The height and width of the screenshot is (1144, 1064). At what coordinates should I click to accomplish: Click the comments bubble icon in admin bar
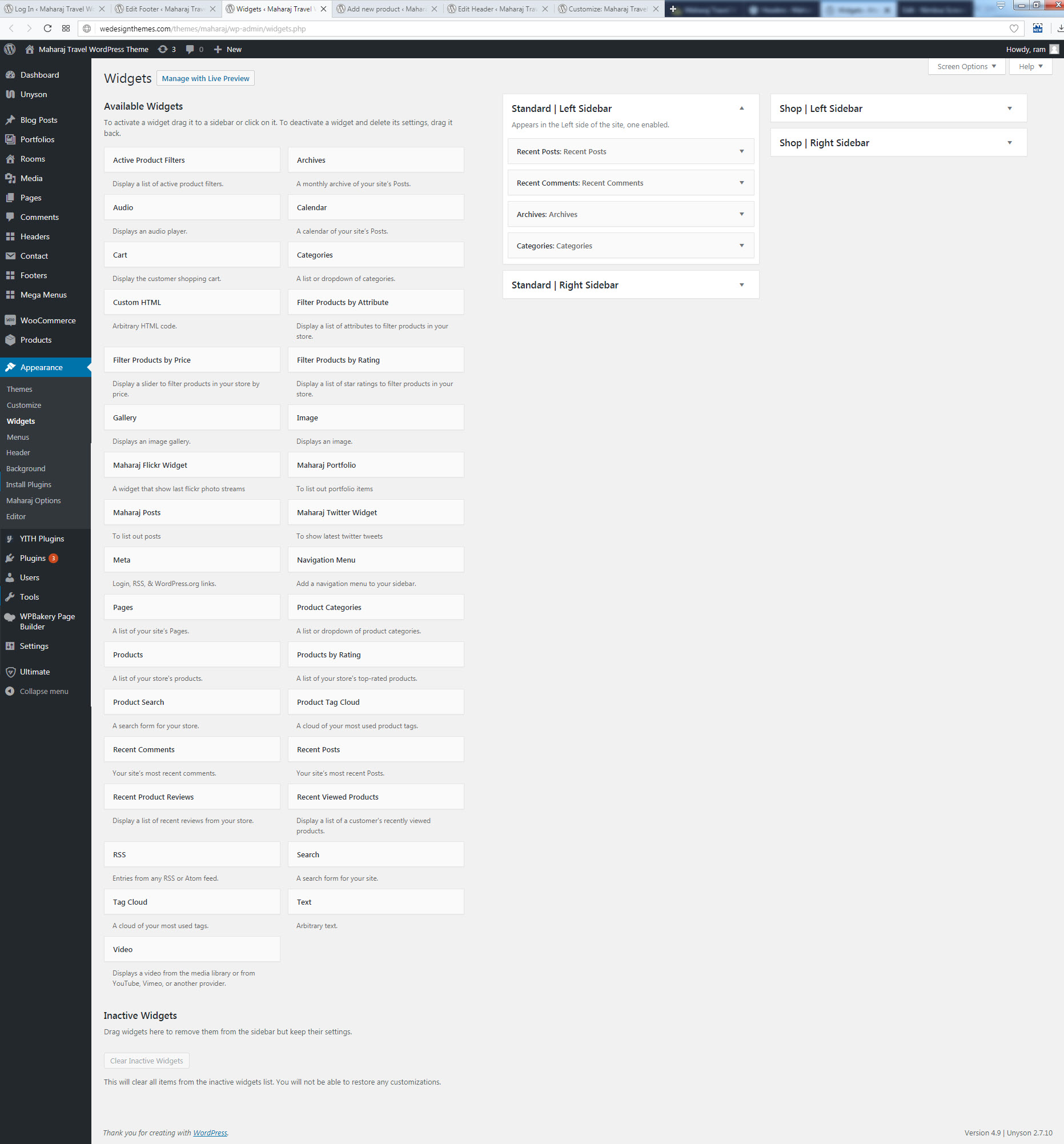click(x=190, y=50)
